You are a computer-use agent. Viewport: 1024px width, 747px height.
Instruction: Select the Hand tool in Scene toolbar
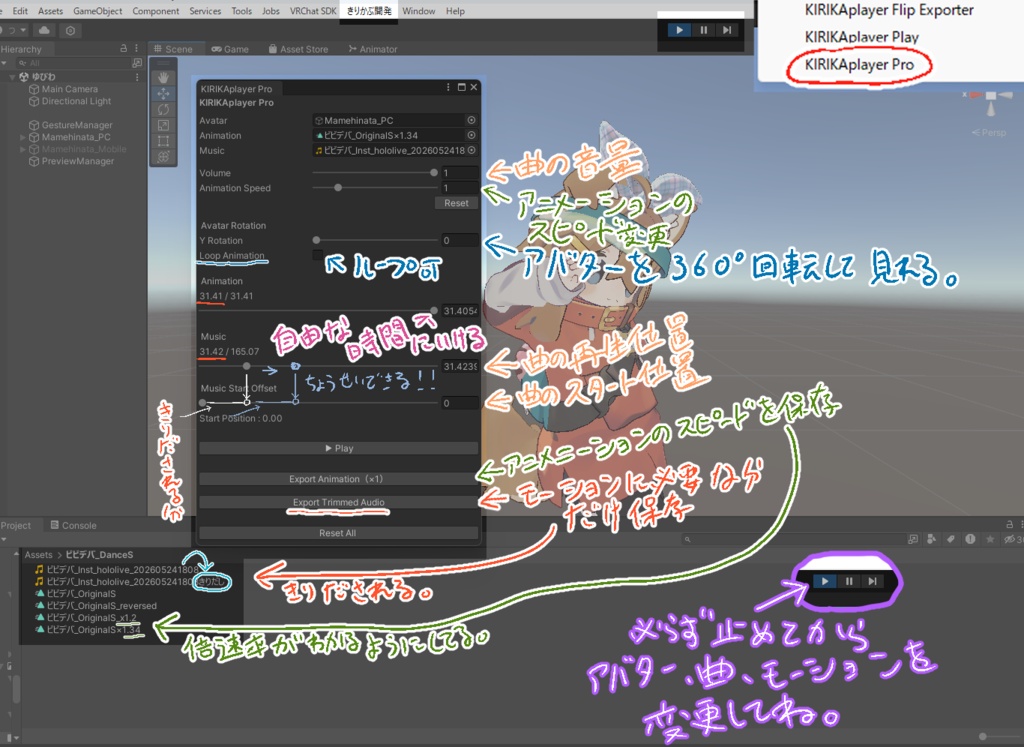pos(163,77)
